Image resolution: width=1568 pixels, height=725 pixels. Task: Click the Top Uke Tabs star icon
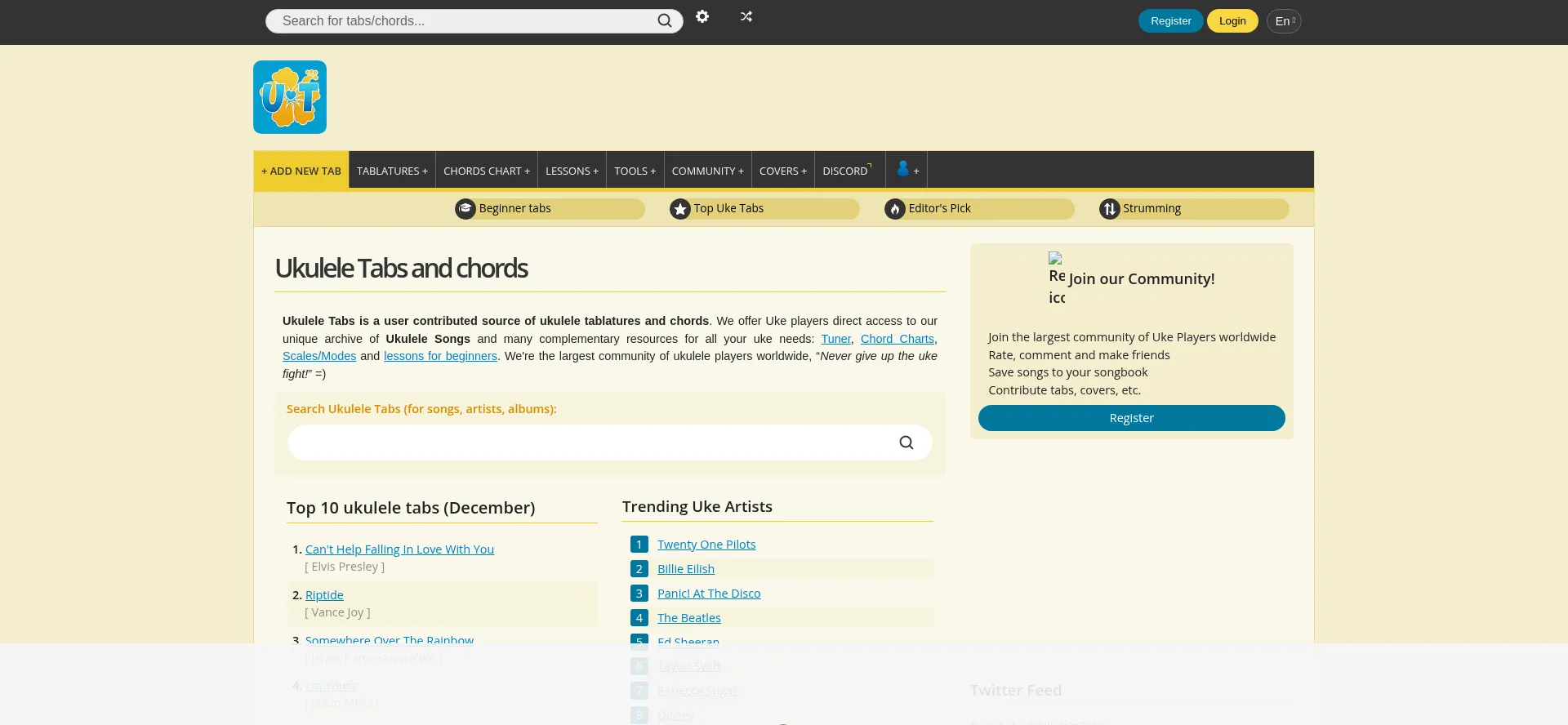pos(680,209)
